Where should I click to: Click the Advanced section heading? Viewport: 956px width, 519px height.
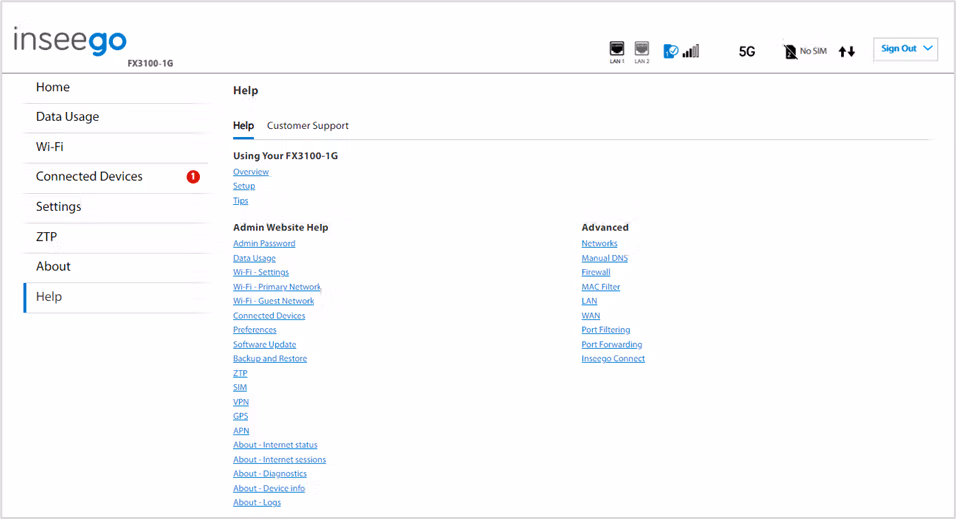(x=605, y=227)
